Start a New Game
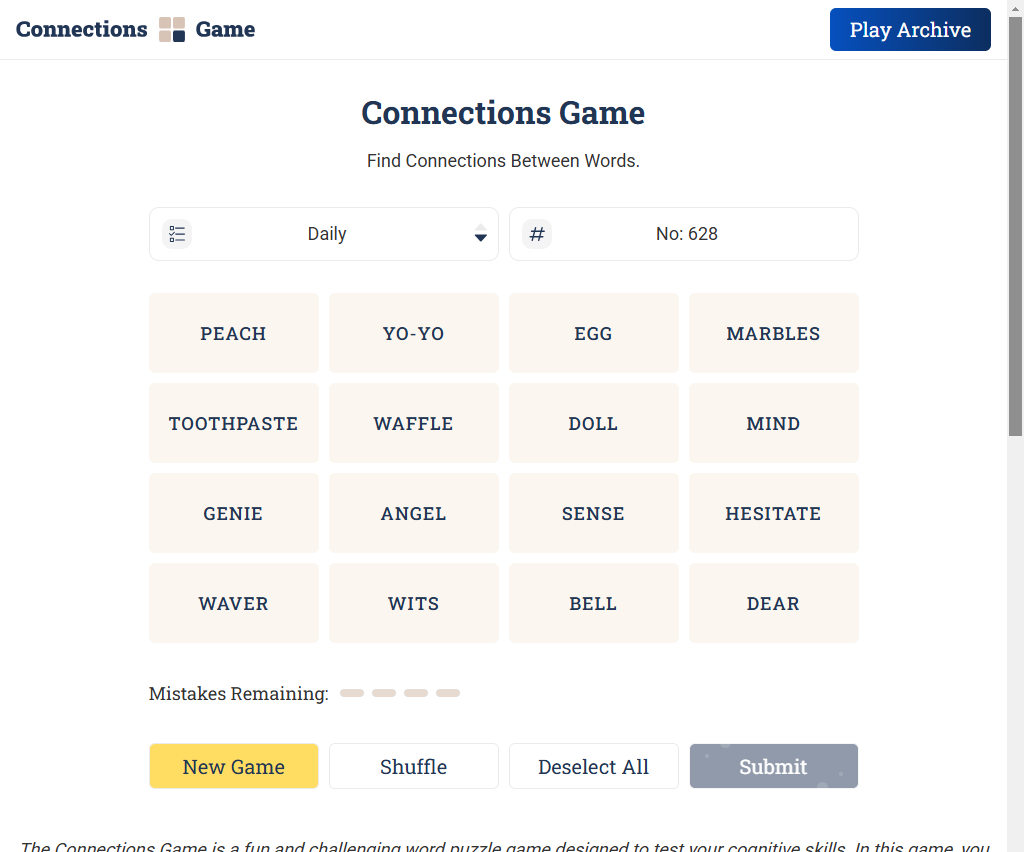Screen dimensions: 1024x852 [233, 767]
